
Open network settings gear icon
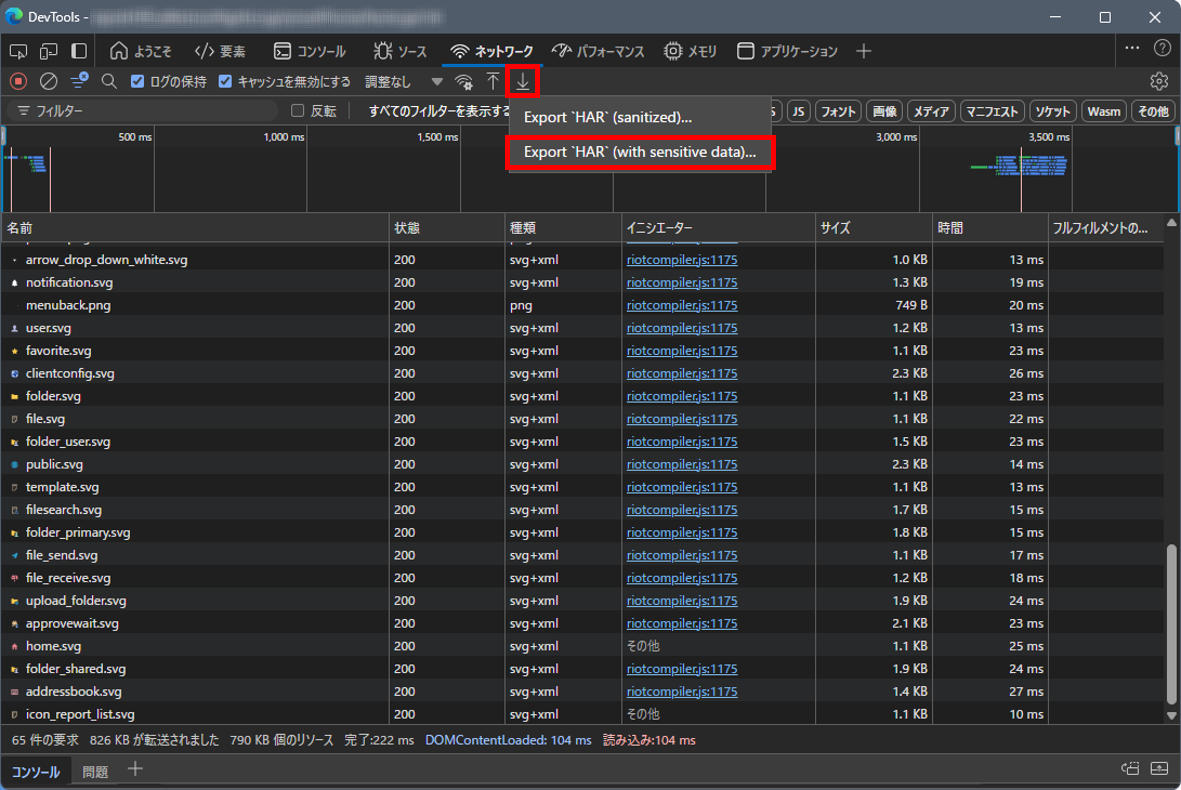pyautogui.click(x=1159, y=81)
